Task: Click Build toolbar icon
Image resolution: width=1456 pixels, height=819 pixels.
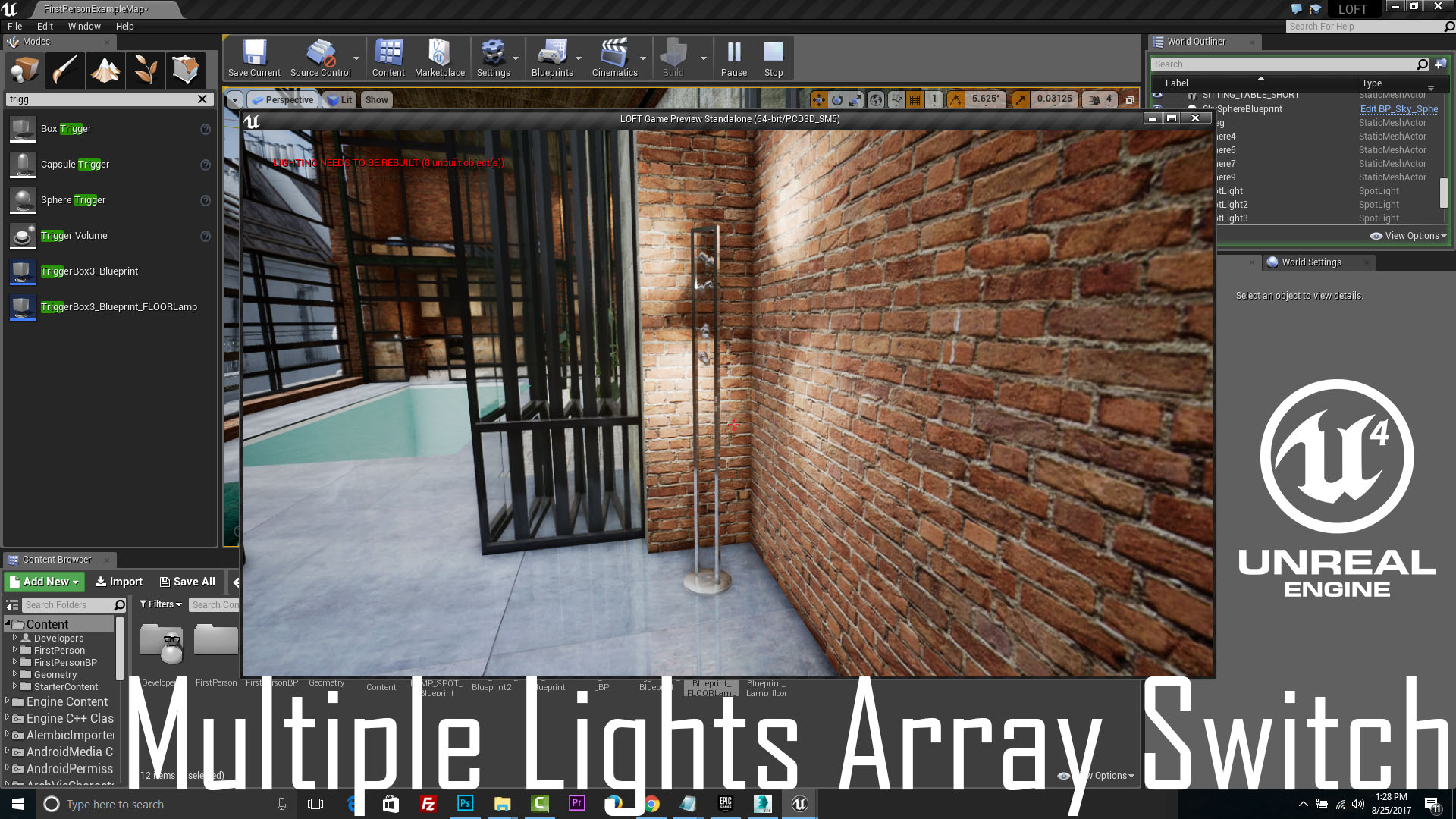Action: click(673, 58)
